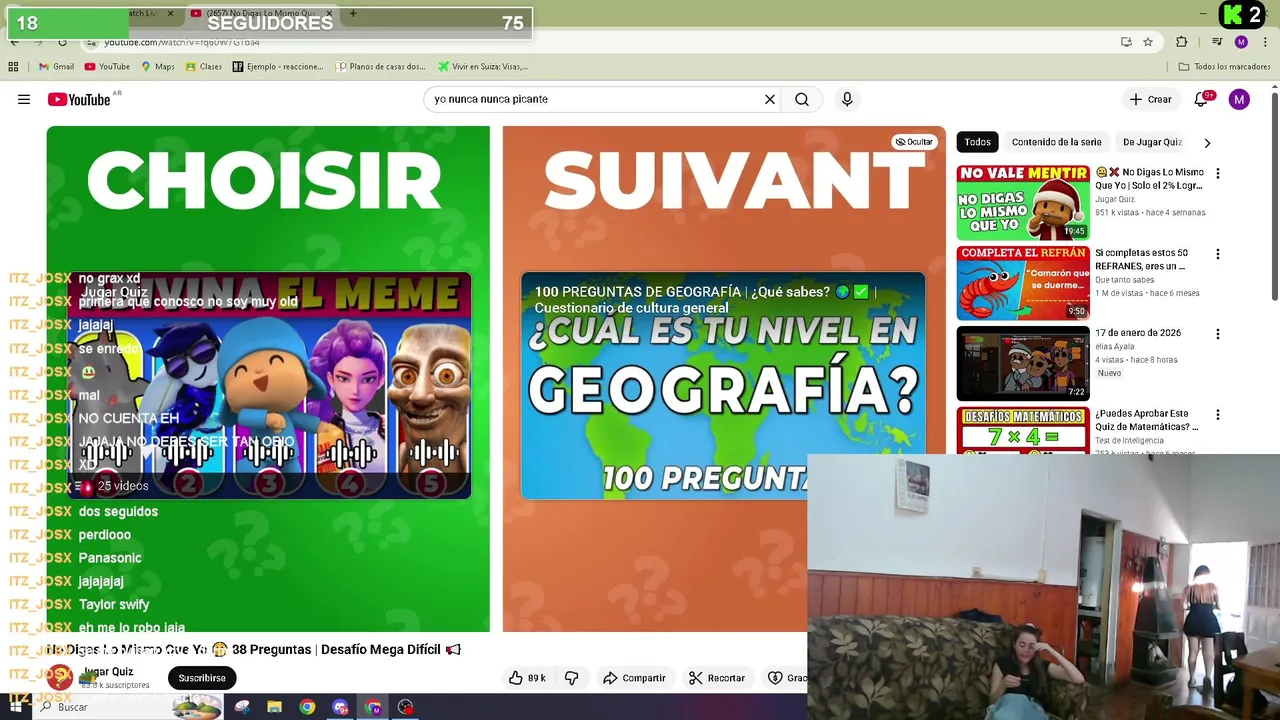Open the Chrome profile avatar in the toolbar

point(1241,42)
